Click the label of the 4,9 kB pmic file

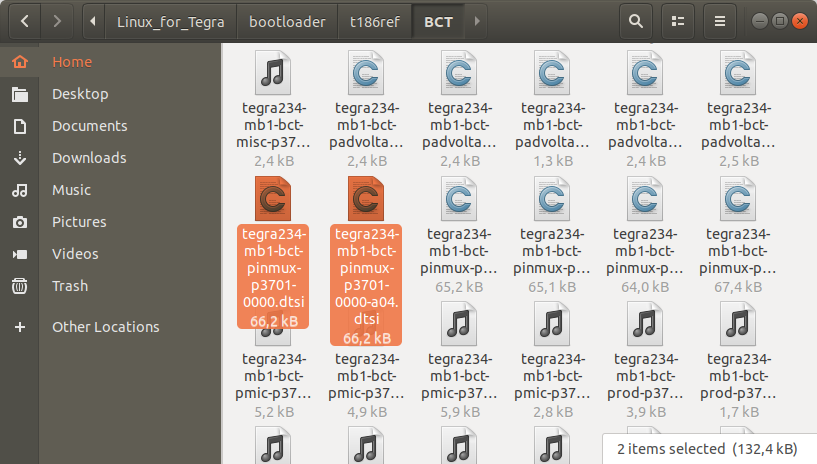366,376
